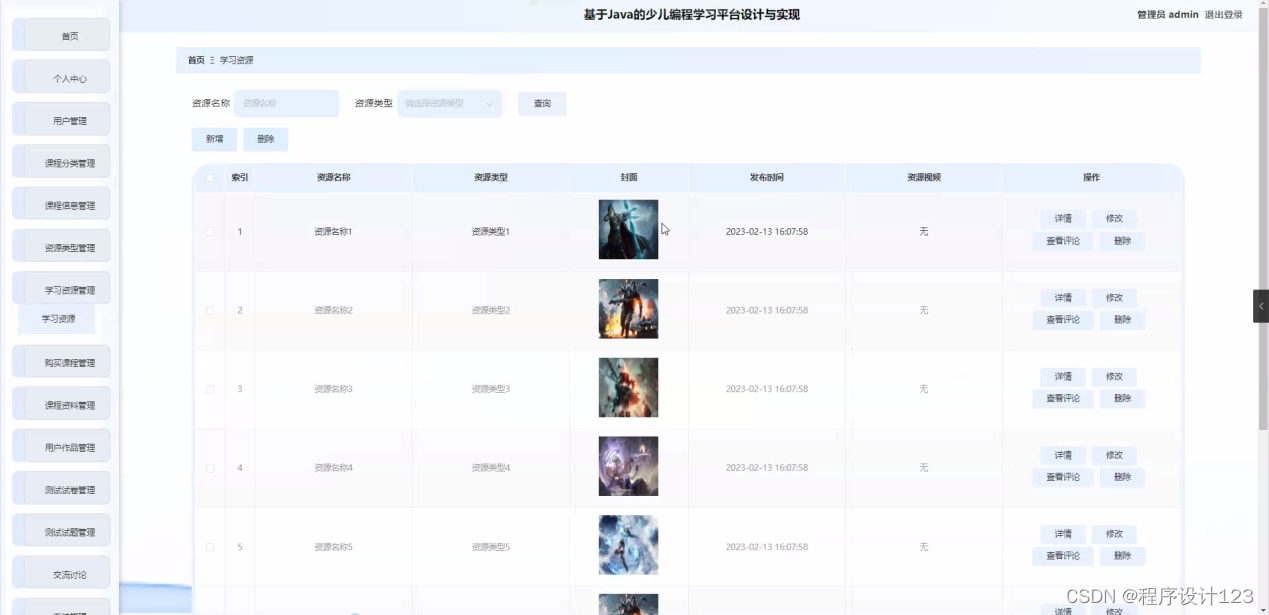Open cover thumbnail of 资源名称4

[x=628, y=466]
